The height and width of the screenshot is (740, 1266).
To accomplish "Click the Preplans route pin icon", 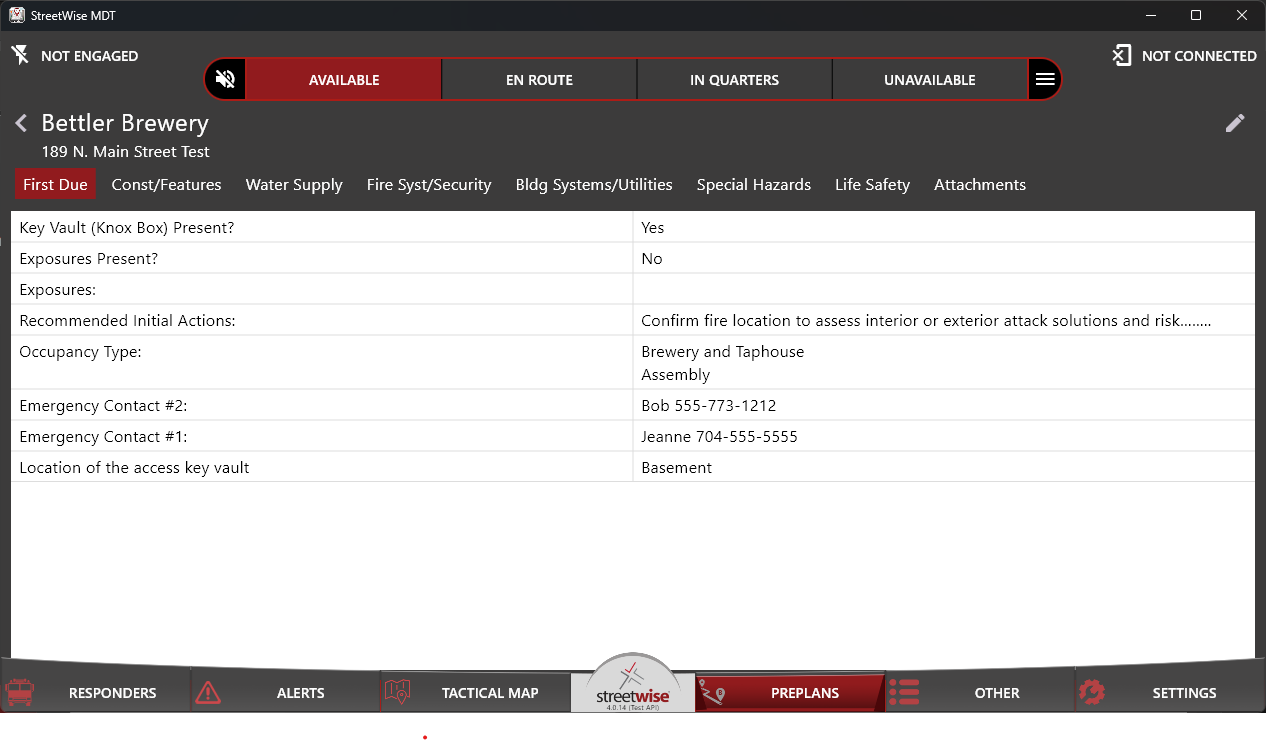I will coord(713,692).
